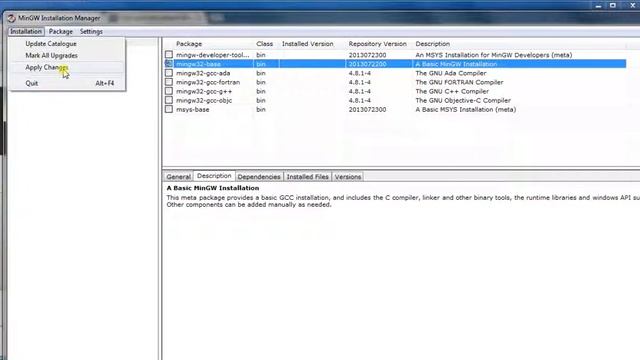Click 'The GNU Objective-C Compiler' description

[463, 100]
